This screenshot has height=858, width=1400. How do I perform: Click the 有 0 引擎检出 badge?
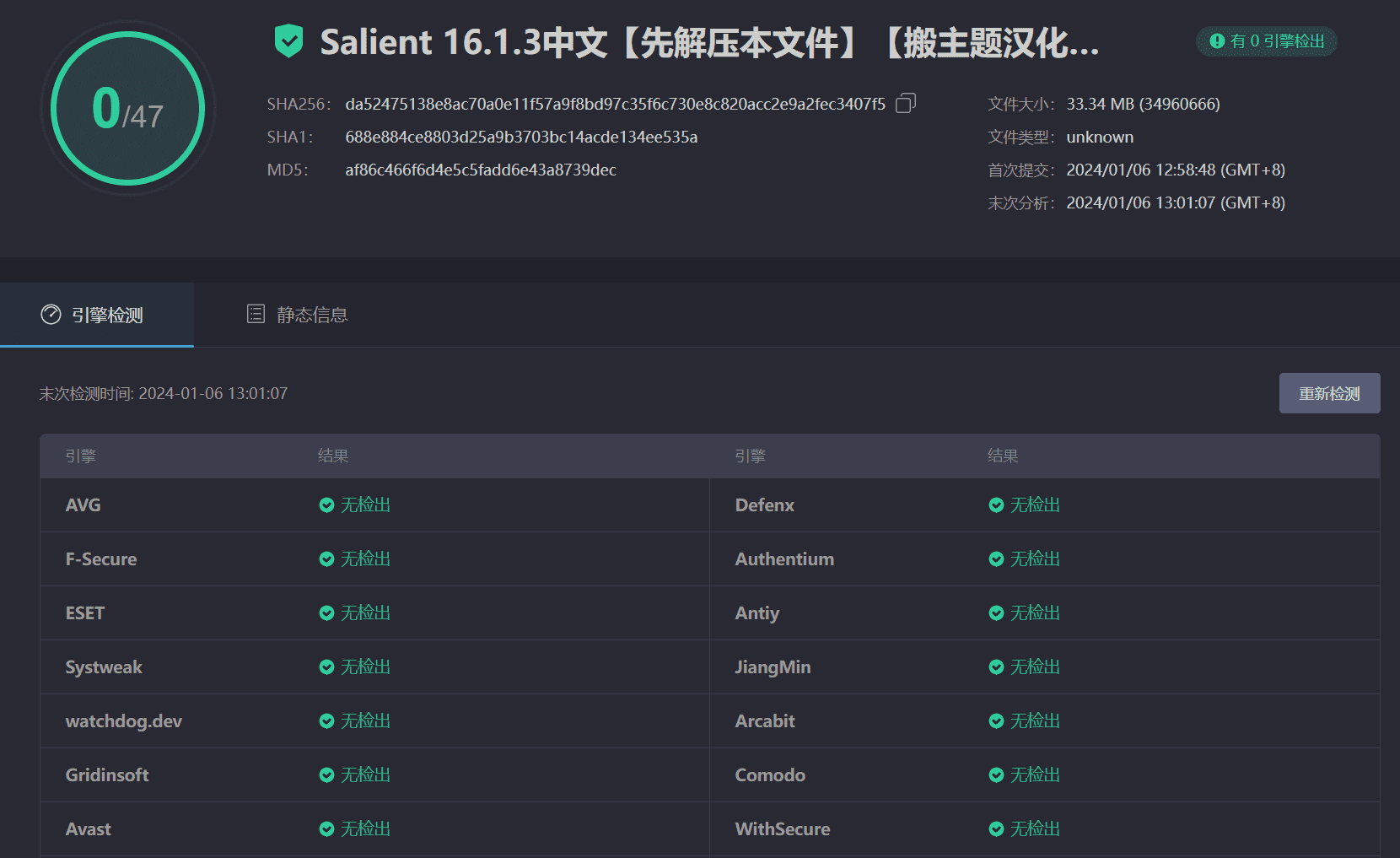1267,41
